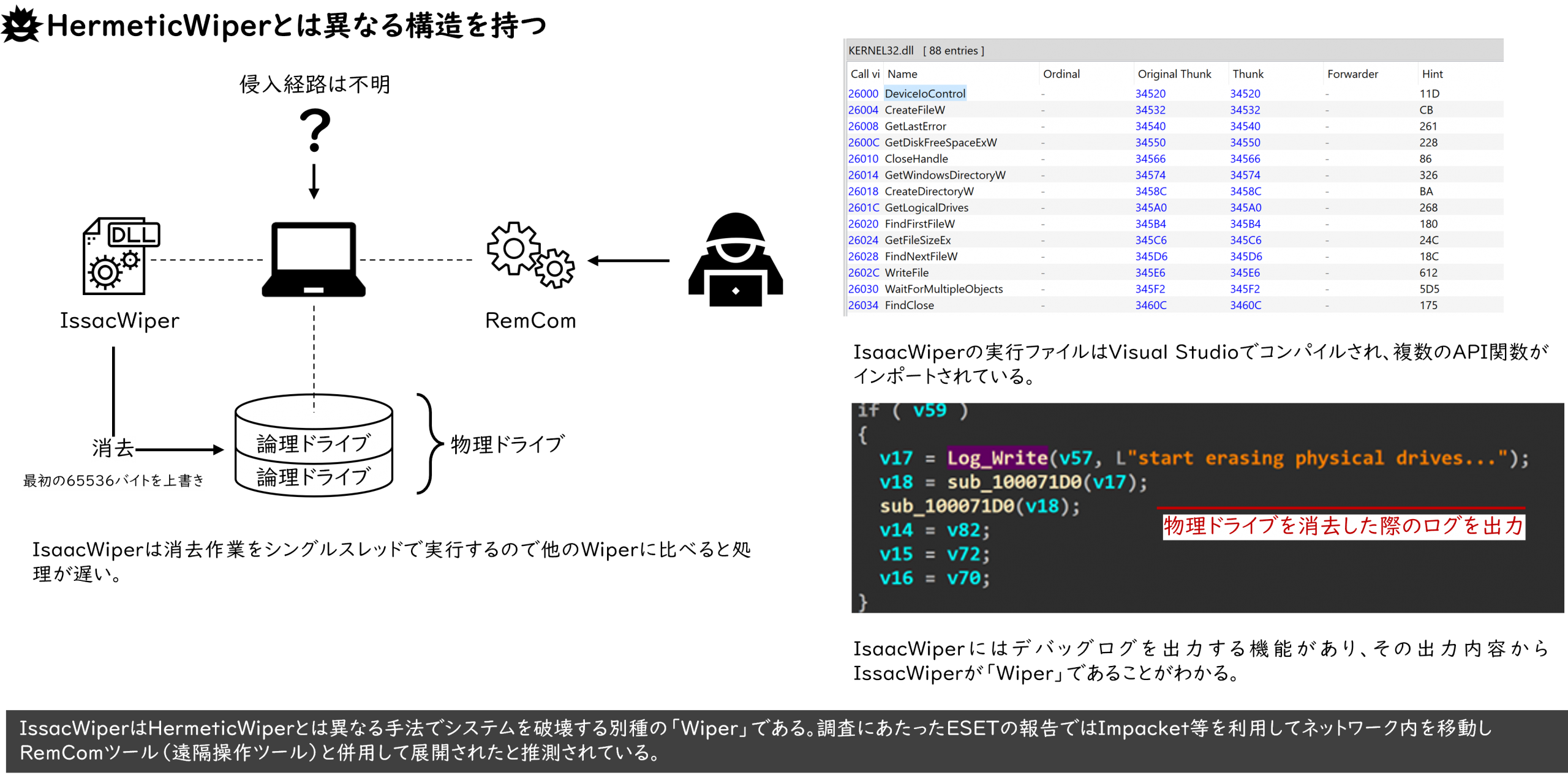This screenshot has width=1568, height=778.
Task: Click the 消去 label box
Action: click(113, 449)
